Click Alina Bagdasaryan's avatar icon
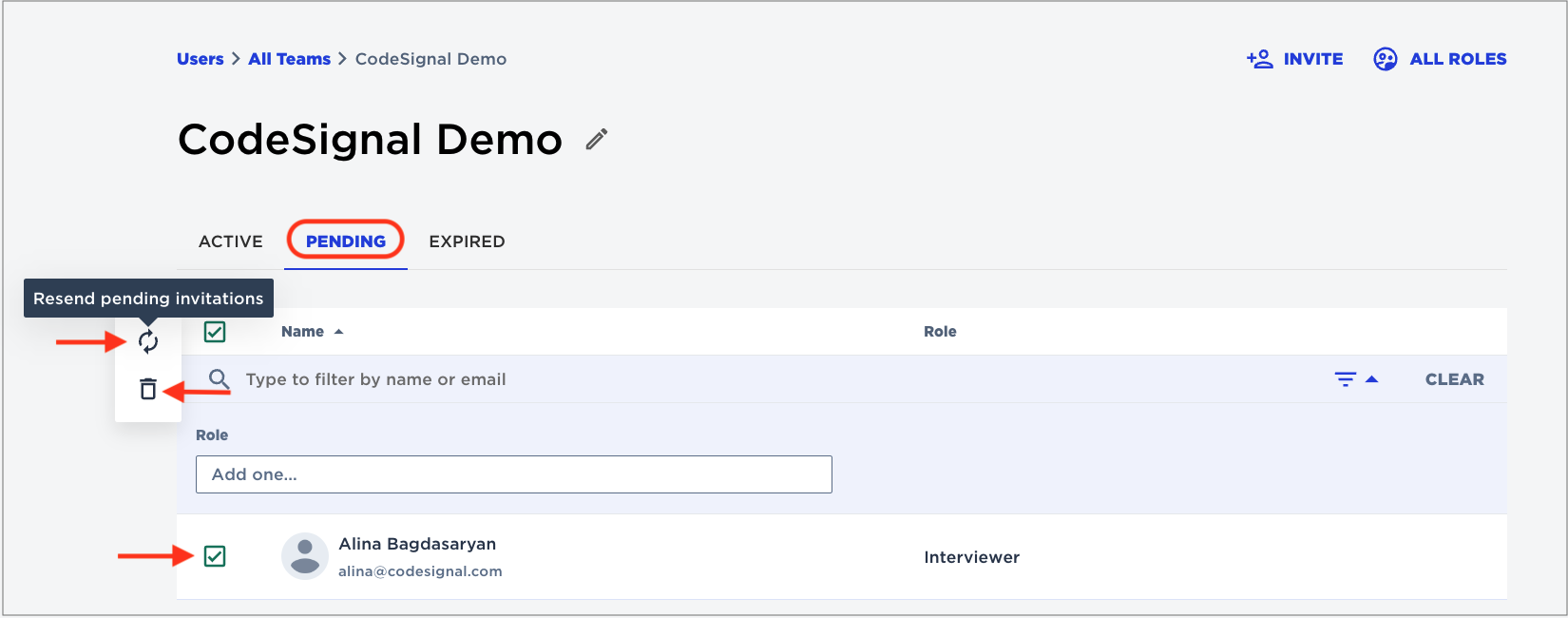Image resolution: width=1568 pixels, height=618 pixels. 305,556
